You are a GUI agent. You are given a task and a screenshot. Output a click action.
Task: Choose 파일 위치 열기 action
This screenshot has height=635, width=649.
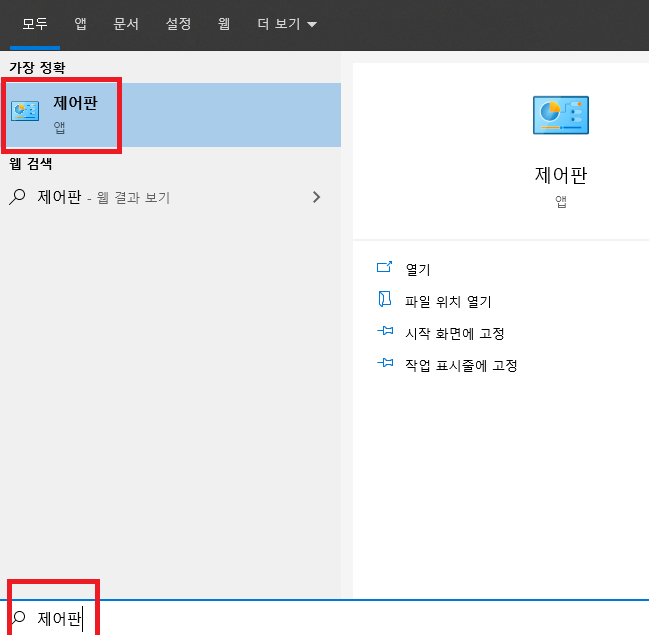point(448,301)
